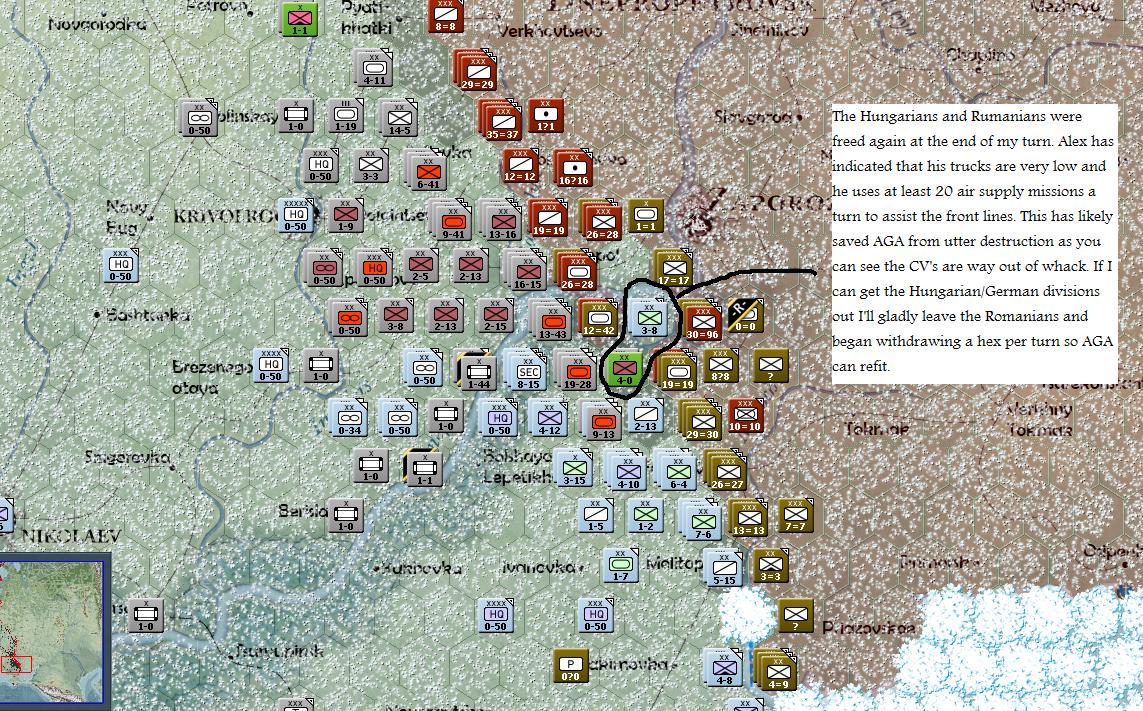Click the light blue 0-34 counter

point(348,419)
